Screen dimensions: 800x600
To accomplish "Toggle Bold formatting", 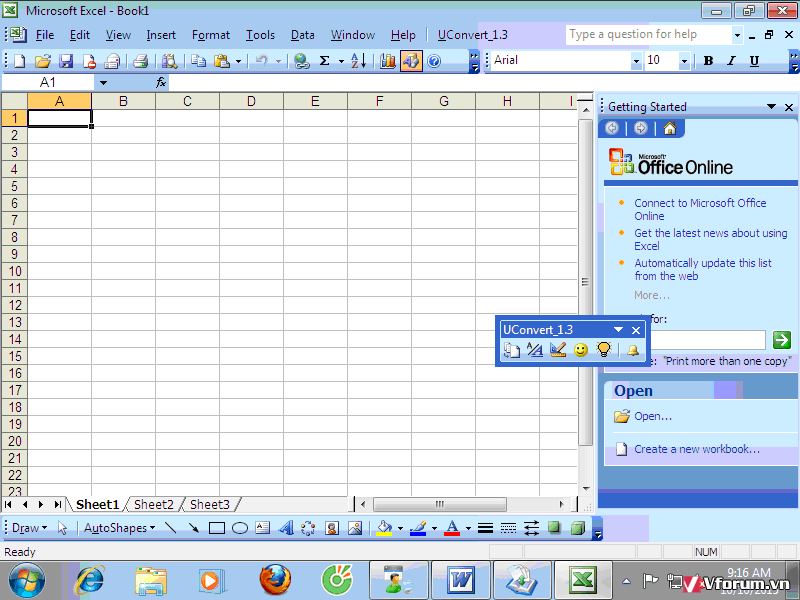I will click(x=708, y=61).
